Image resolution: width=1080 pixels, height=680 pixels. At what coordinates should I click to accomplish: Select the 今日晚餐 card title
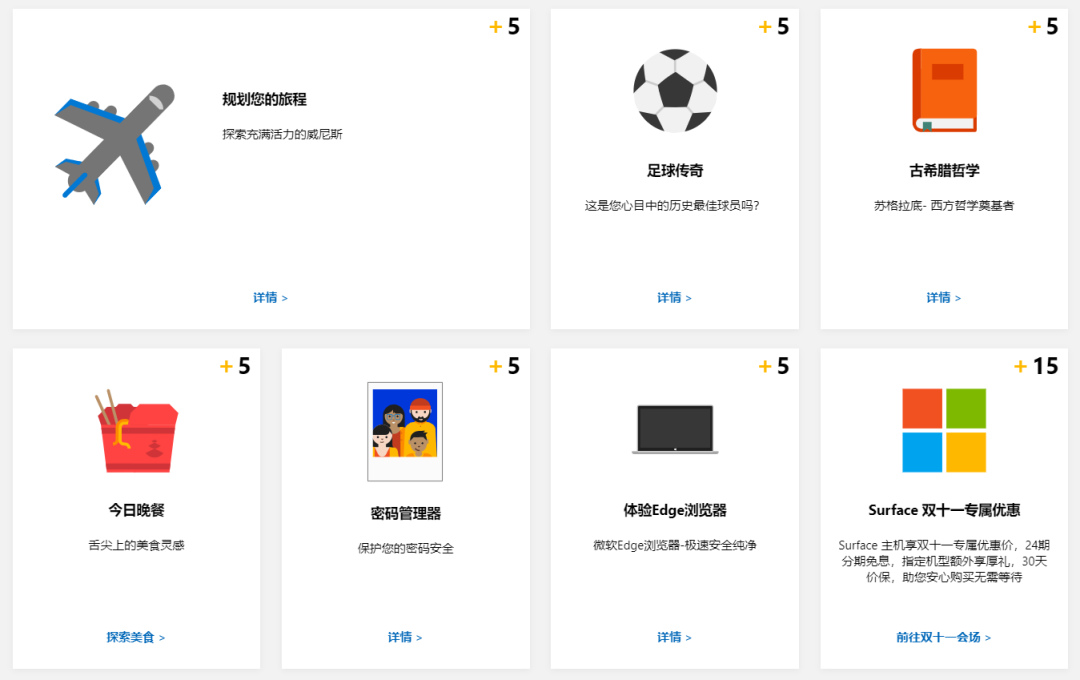click(136, 510)
